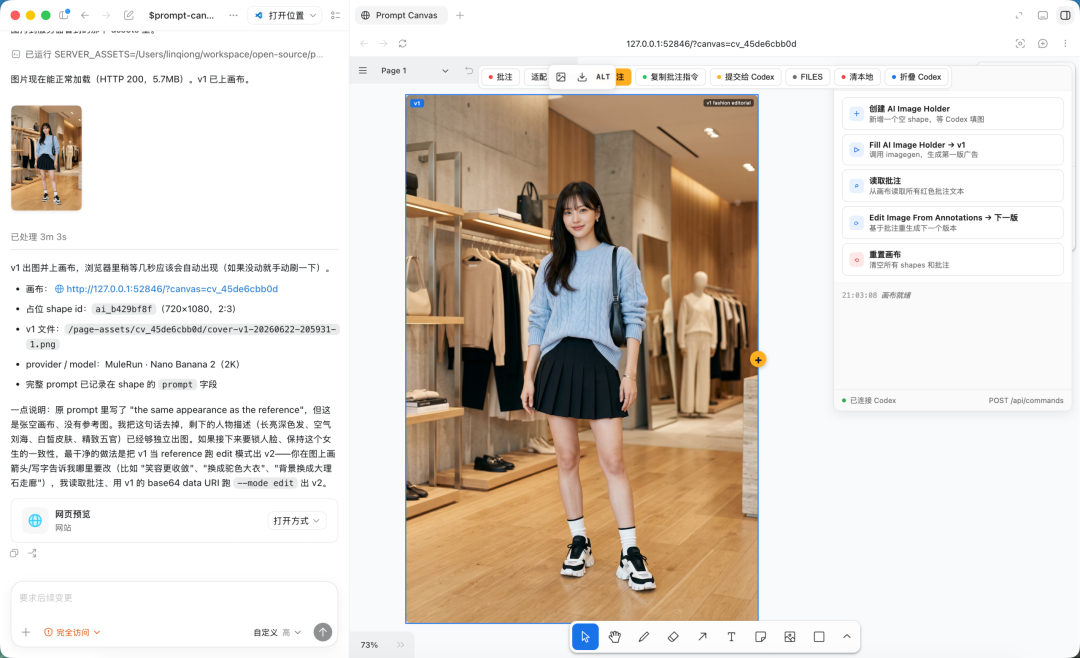Click the orange plus handle on image
This screenshot has width=1080, height=658.
(758, 360)
